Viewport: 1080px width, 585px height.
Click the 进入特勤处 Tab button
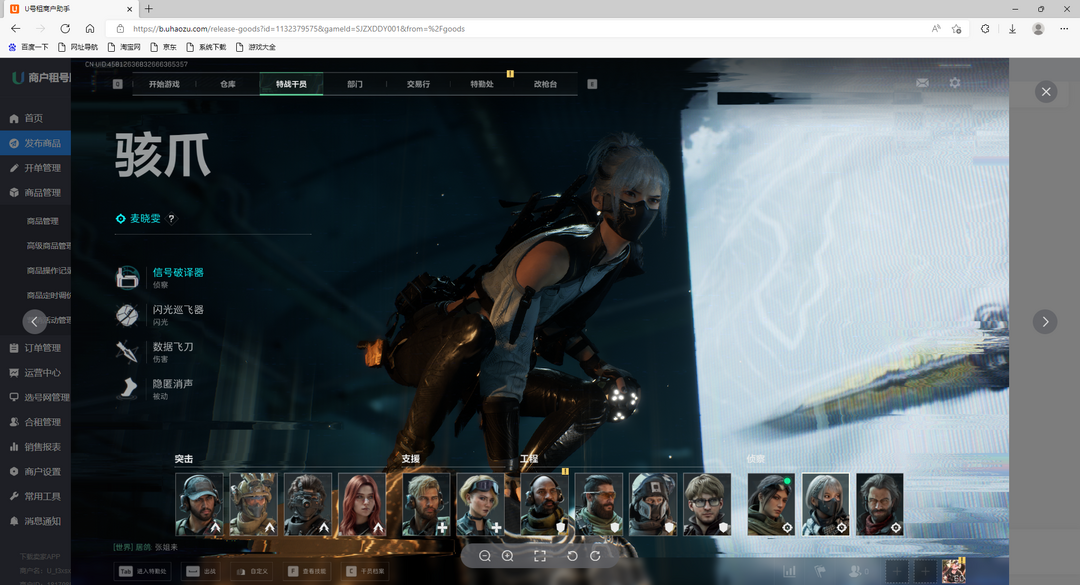pyautogui.click(x=143, y=571)
